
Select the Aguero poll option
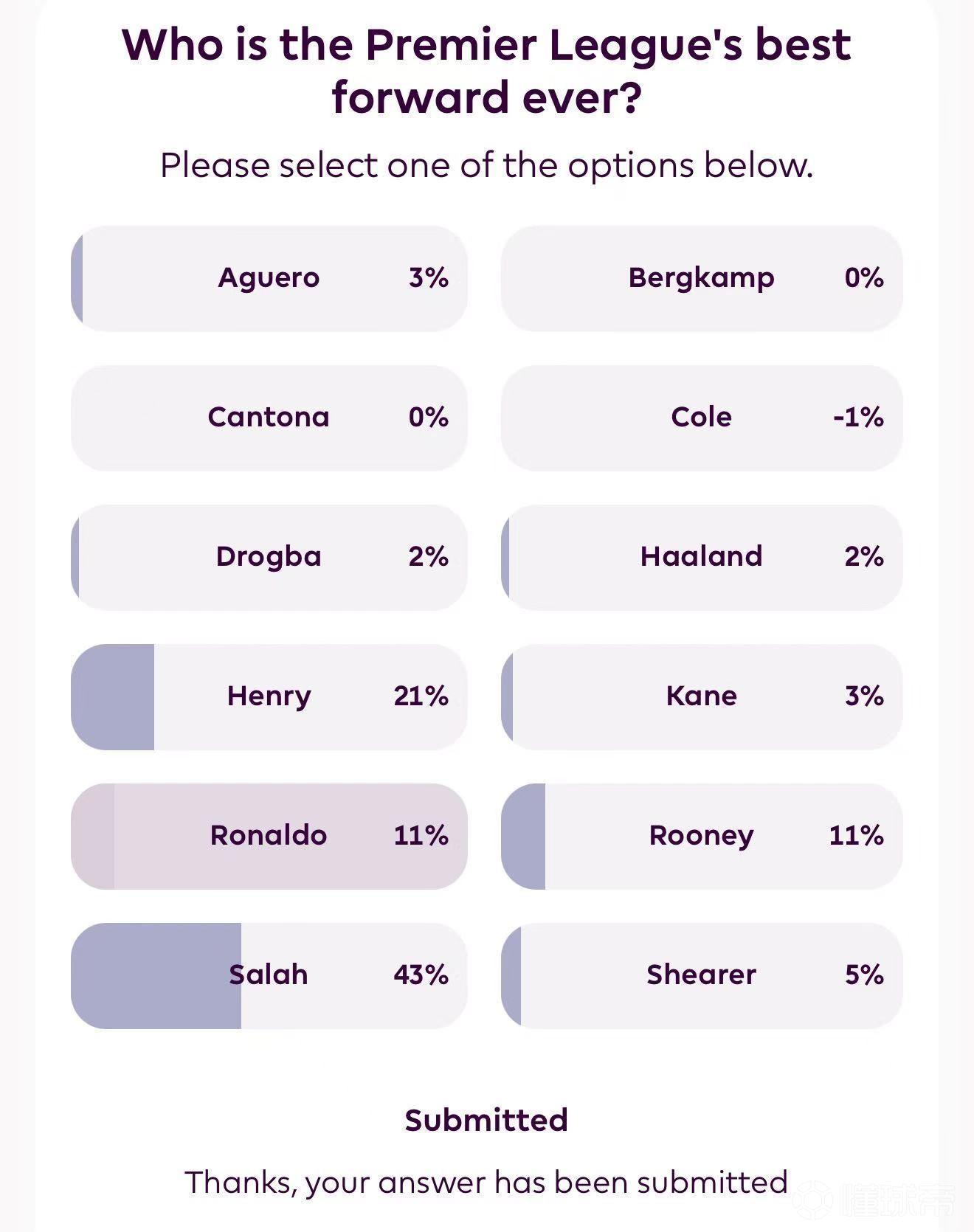pos(269,278)
